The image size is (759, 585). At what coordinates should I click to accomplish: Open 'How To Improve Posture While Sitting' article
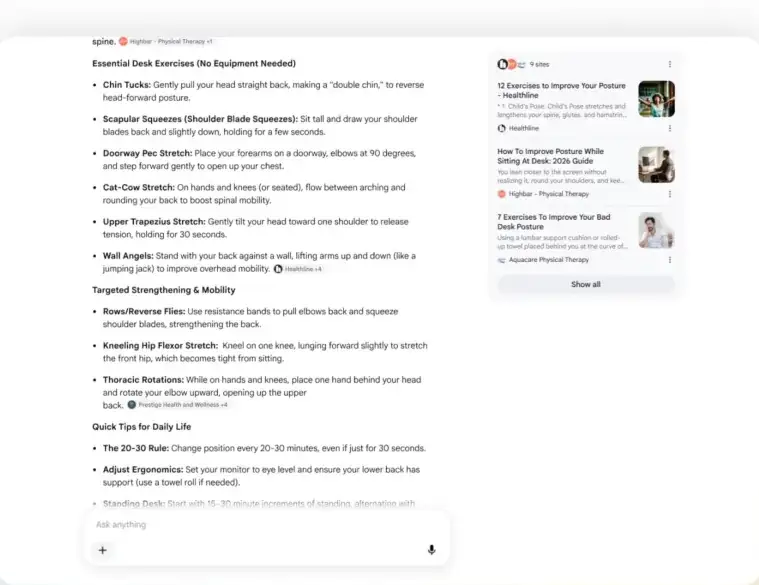[550, 156]
